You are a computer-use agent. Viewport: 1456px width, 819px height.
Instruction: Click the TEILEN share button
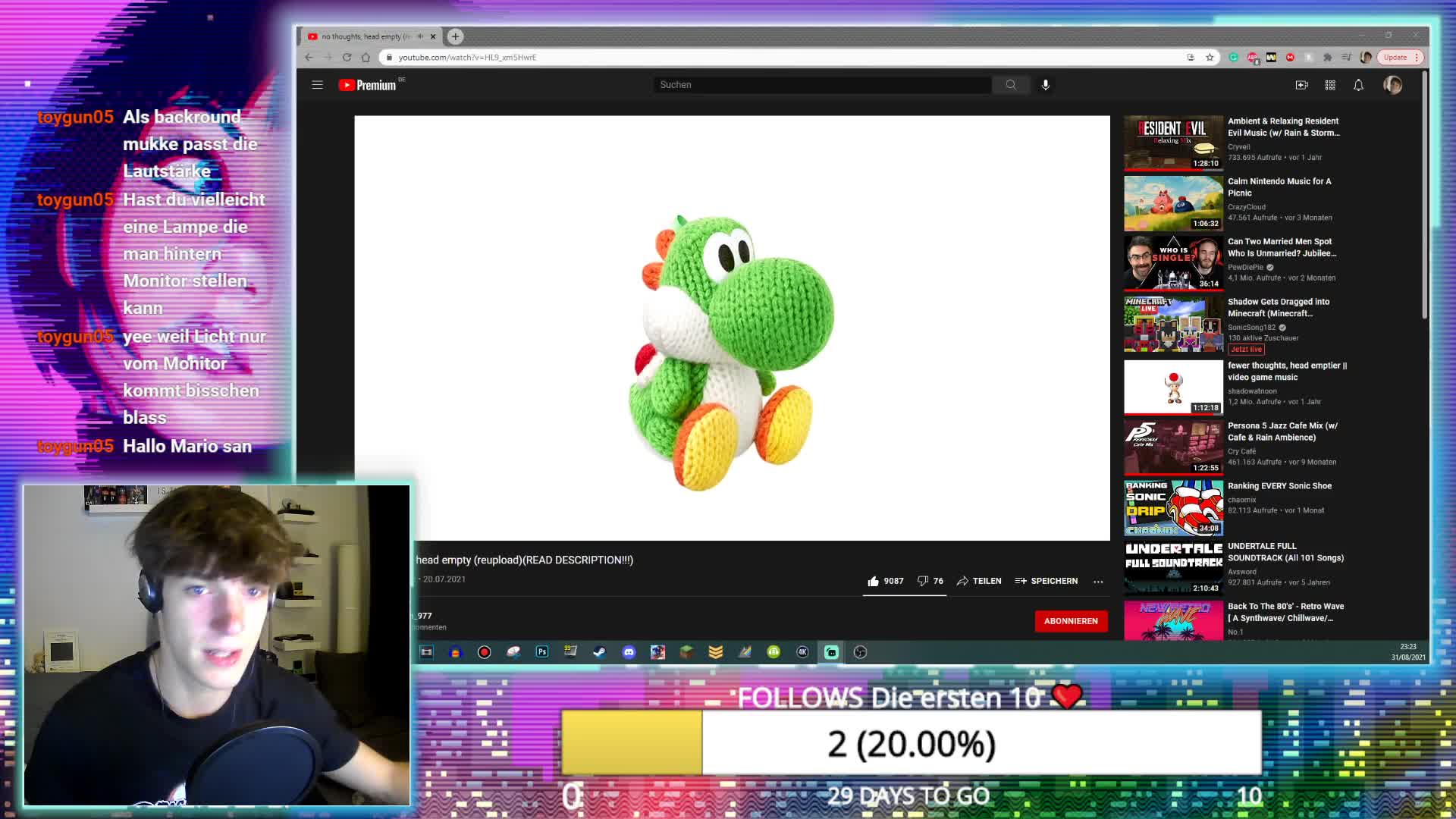click(x=979, y=581)
